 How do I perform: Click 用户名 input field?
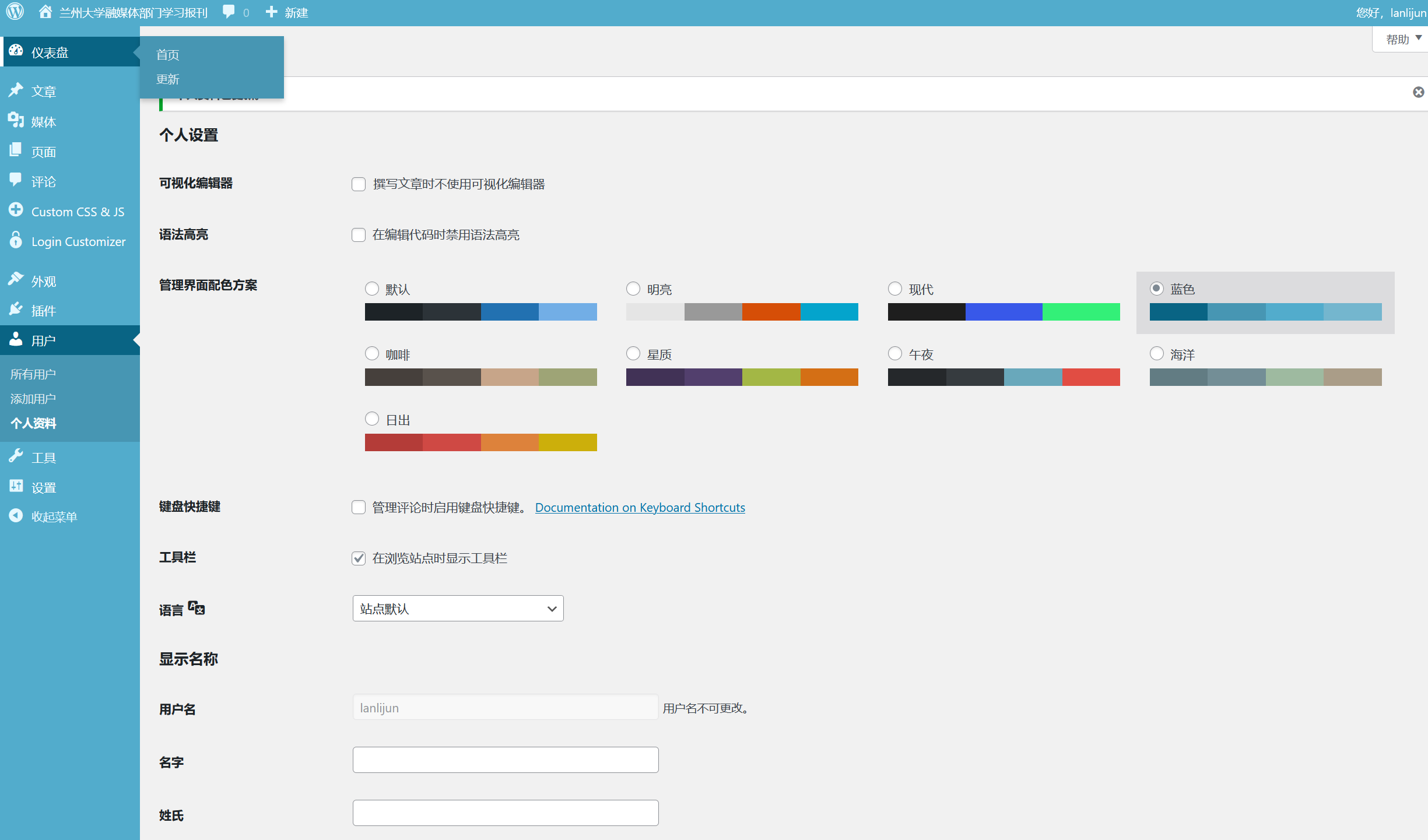click(x=505, y=707)
